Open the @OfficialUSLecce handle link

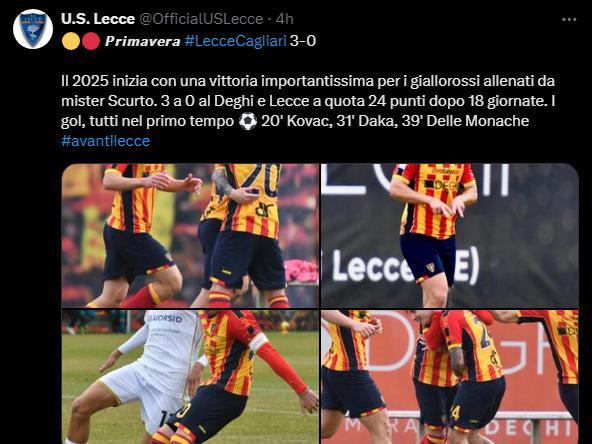point(201,19)
